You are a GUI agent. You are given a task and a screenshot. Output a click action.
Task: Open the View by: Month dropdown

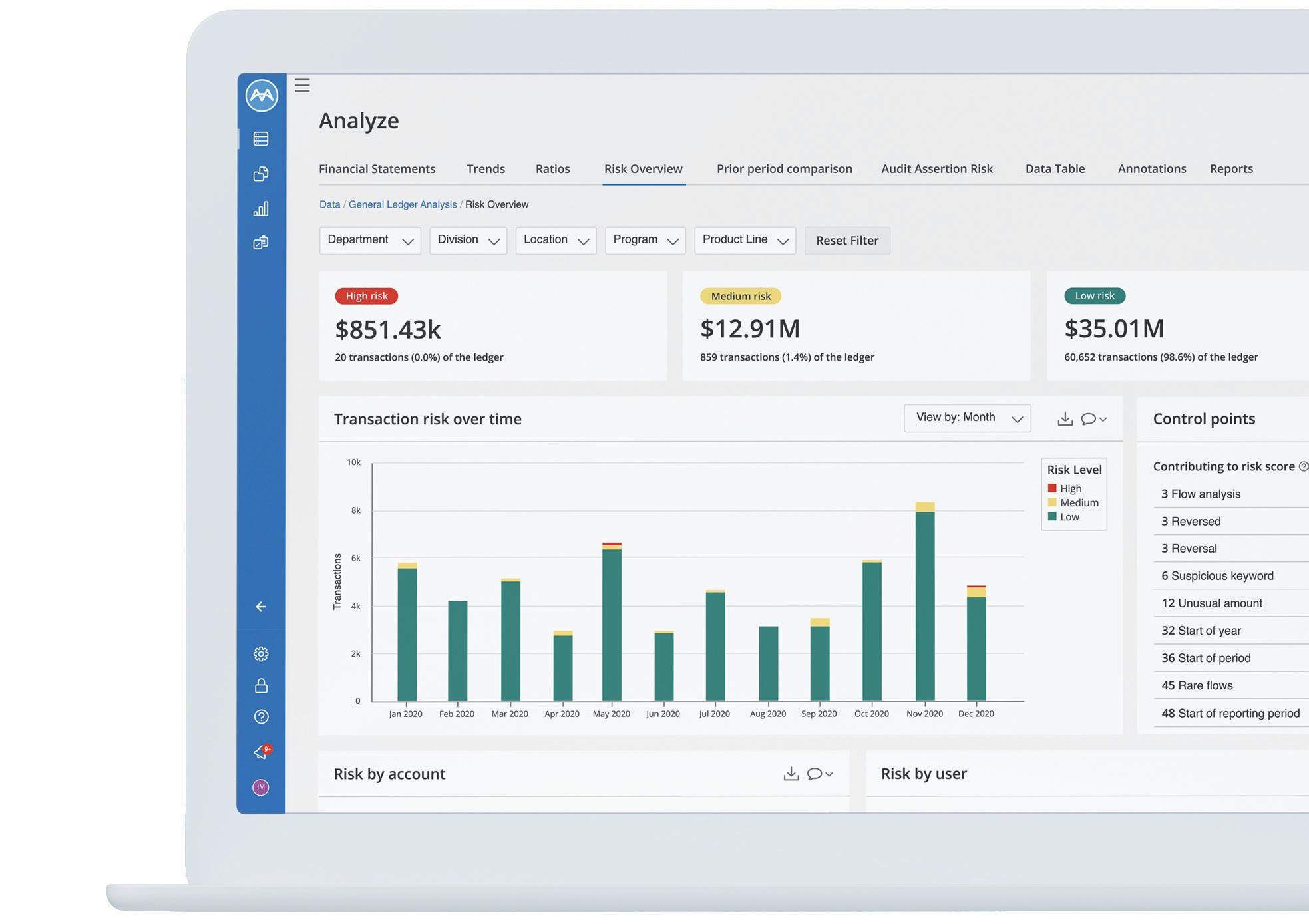click(x=967, y=418)
